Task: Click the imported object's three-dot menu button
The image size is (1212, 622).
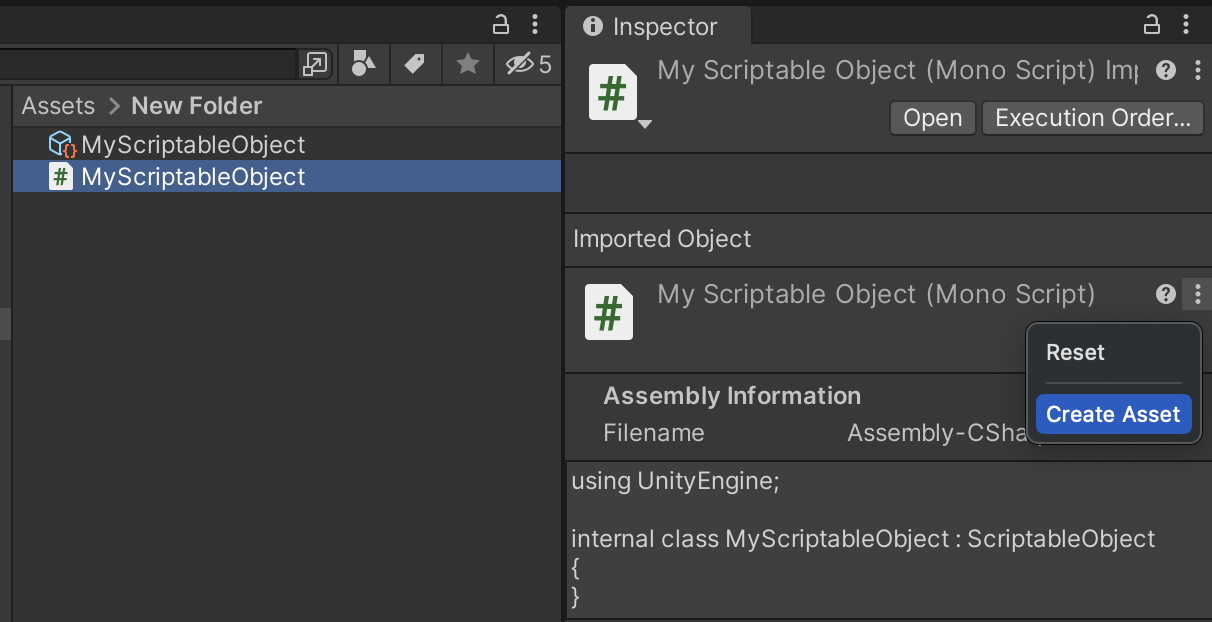Action: 1197,295
